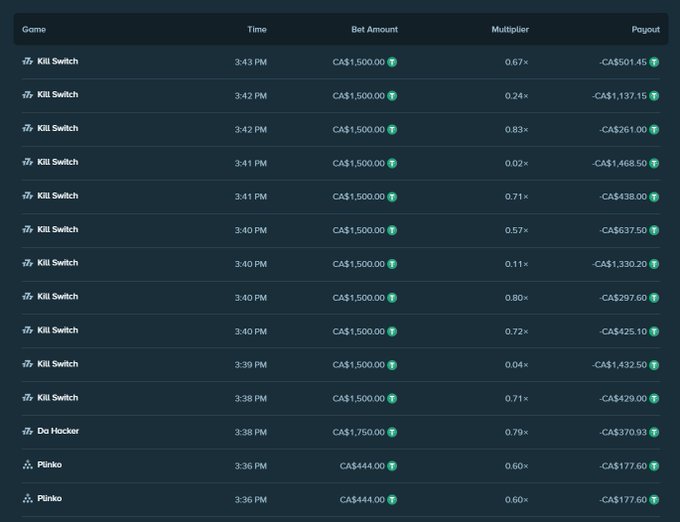680x522 pixels.
Task: Click Tether coin icon next to -CA$261.00
Action: [654, 130]
